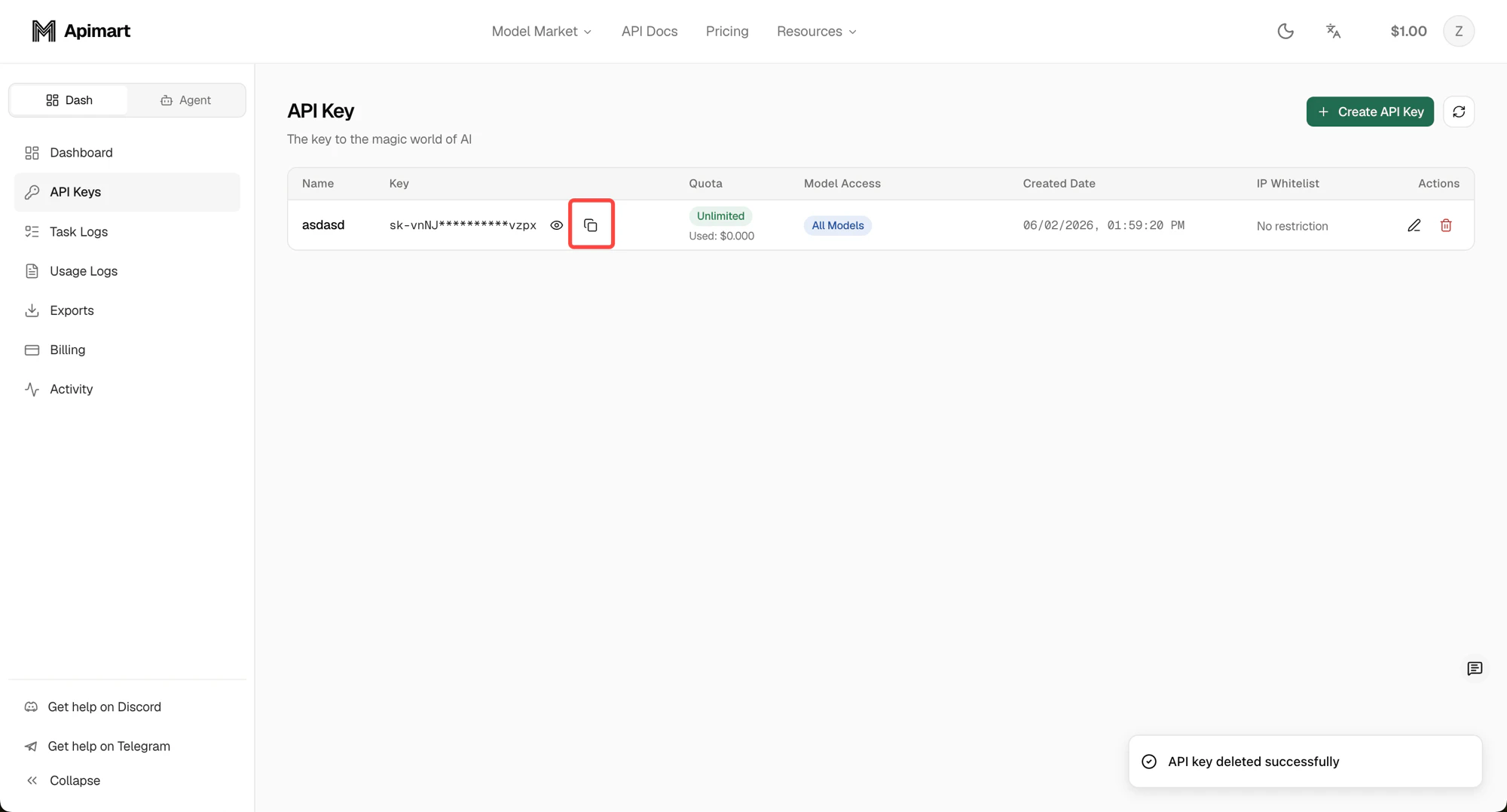Open Task Logs in the sidebar
Screen dimensions: 1507x812
(127, 231)
